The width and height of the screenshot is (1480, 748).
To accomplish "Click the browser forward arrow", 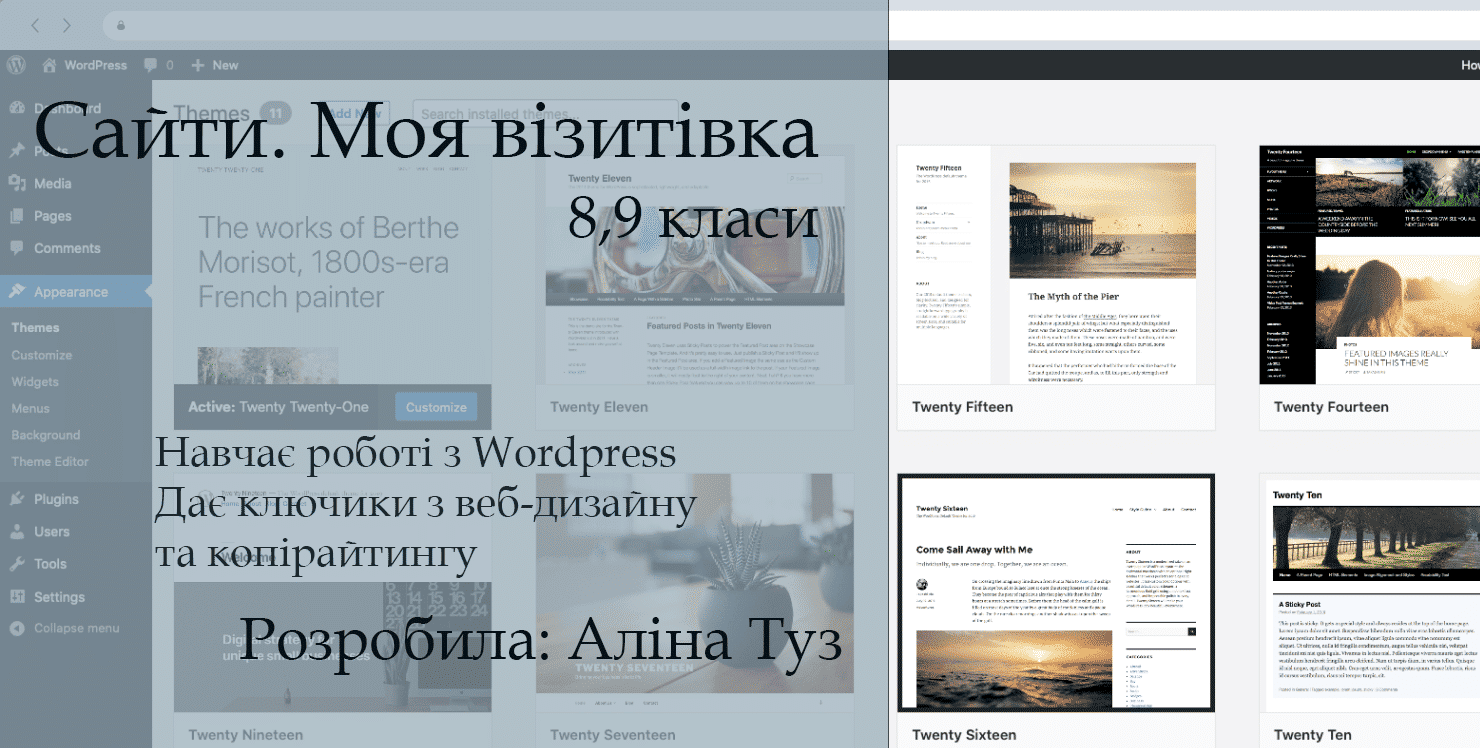I will pyautogui.click(x=66, y=25).
